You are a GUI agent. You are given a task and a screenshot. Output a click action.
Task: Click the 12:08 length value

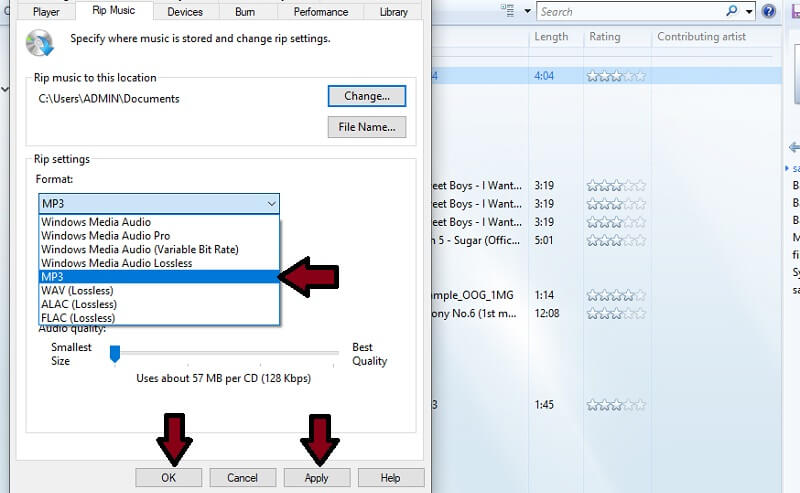click(546, 313)
